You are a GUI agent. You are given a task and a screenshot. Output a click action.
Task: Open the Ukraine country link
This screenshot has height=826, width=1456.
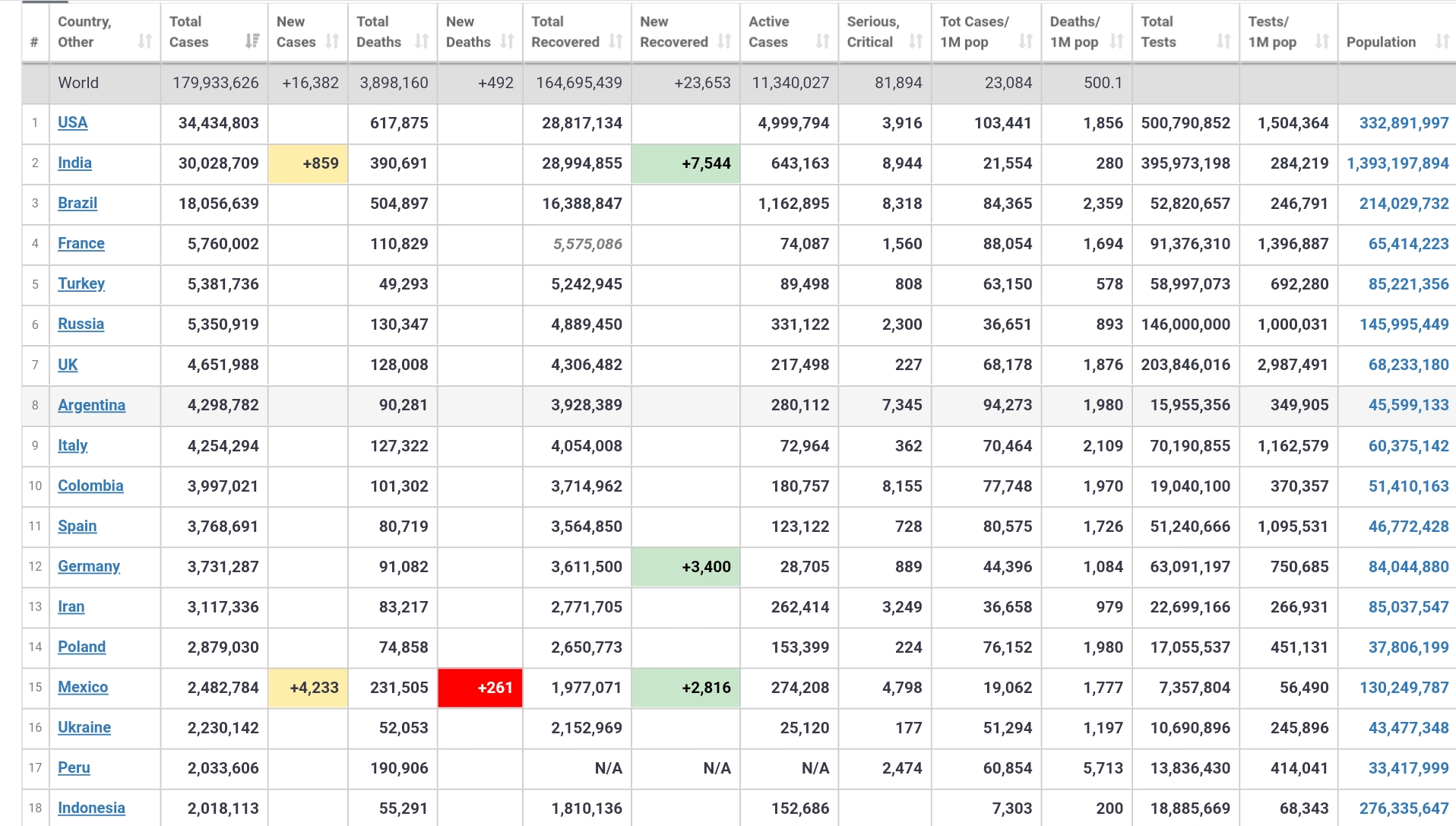(84, 727)
